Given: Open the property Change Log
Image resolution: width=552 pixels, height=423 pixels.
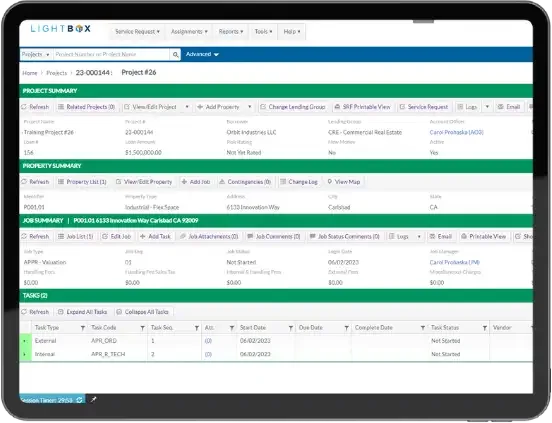Looking at the screenshot, I should point(299,182).
